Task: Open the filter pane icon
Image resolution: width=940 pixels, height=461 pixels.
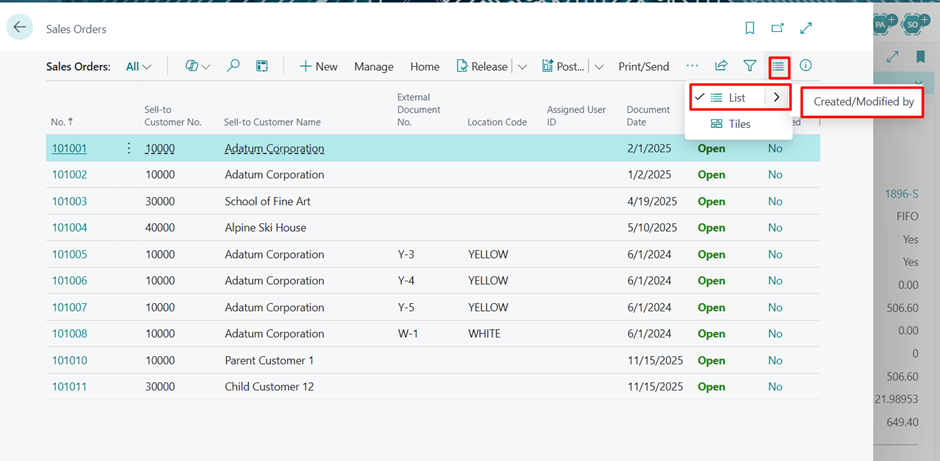Action: [749, 66]
